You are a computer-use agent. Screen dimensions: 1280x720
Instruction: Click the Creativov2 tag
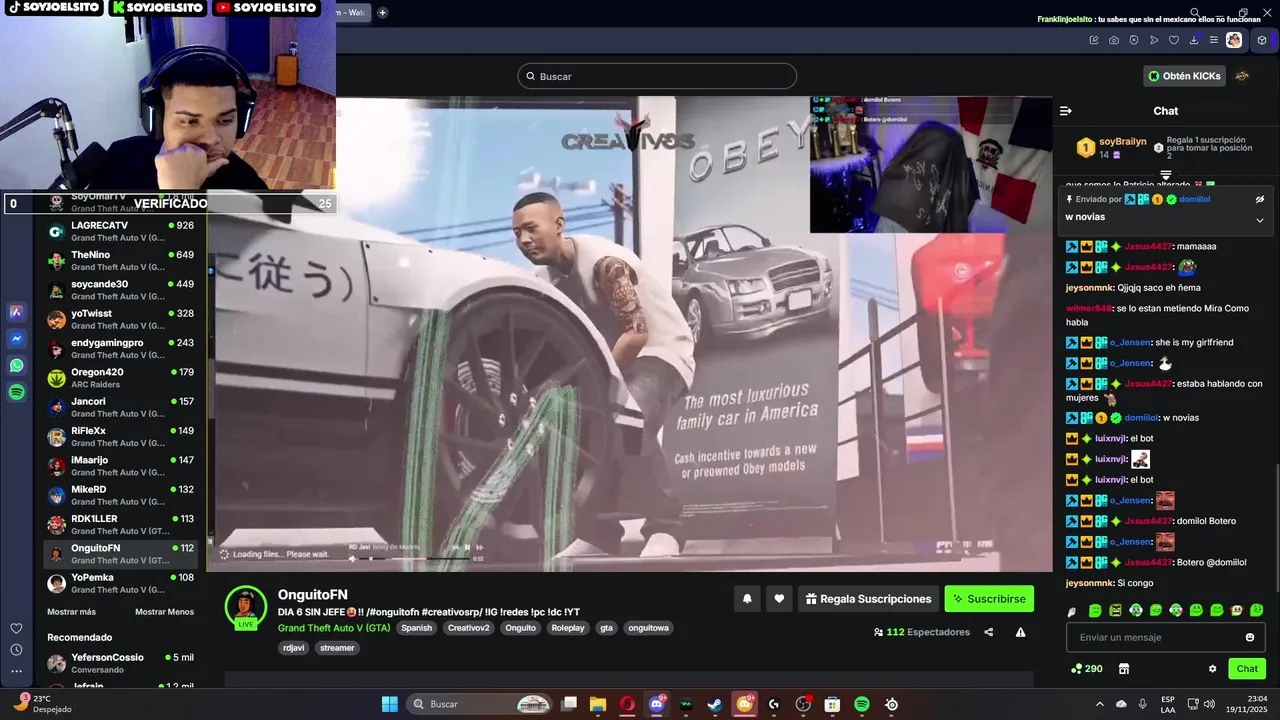(x=469, y=628)
